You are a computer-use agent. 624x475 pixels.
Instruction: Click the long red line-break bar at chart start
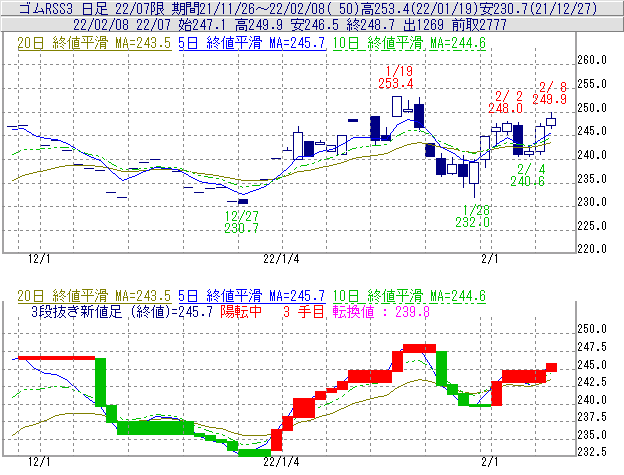click(57, 358)
